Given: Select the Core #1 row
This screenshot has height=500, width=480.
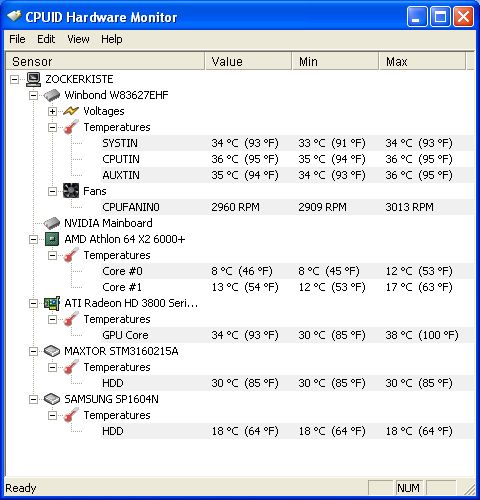Looking at the screenshot, I should point(287,287).
